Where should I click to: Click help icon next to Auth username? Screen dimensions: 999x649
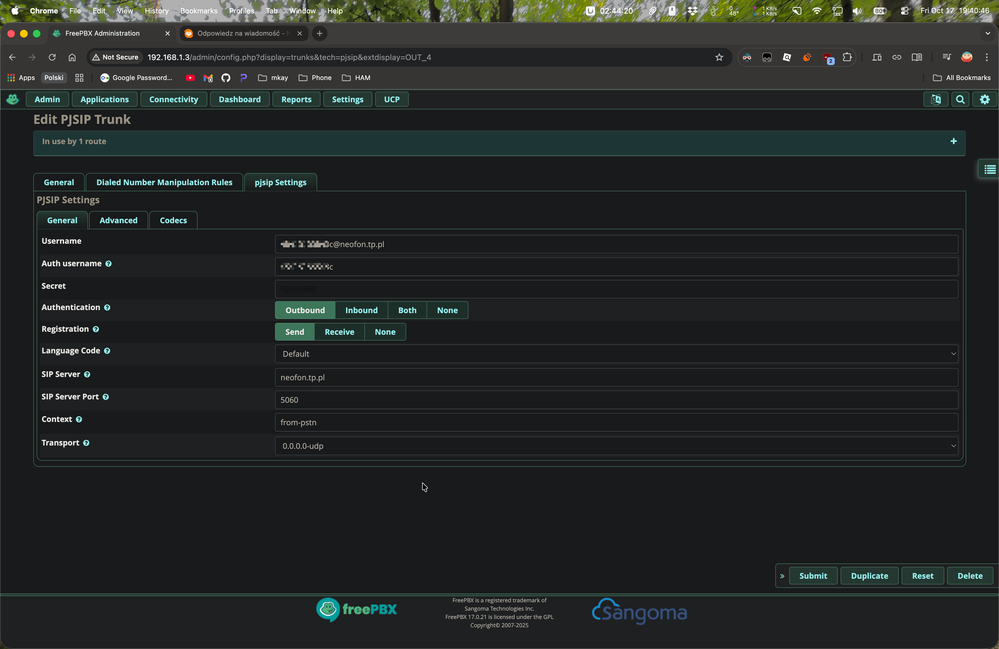coord(108,264)
